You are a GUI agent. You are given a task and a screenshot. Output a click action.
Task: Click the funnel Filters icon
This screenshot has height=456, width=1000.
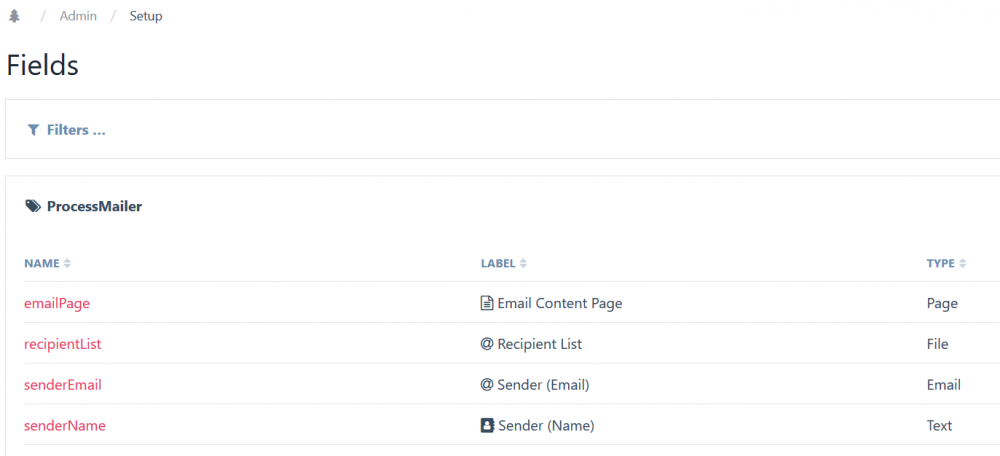point(33,130)
